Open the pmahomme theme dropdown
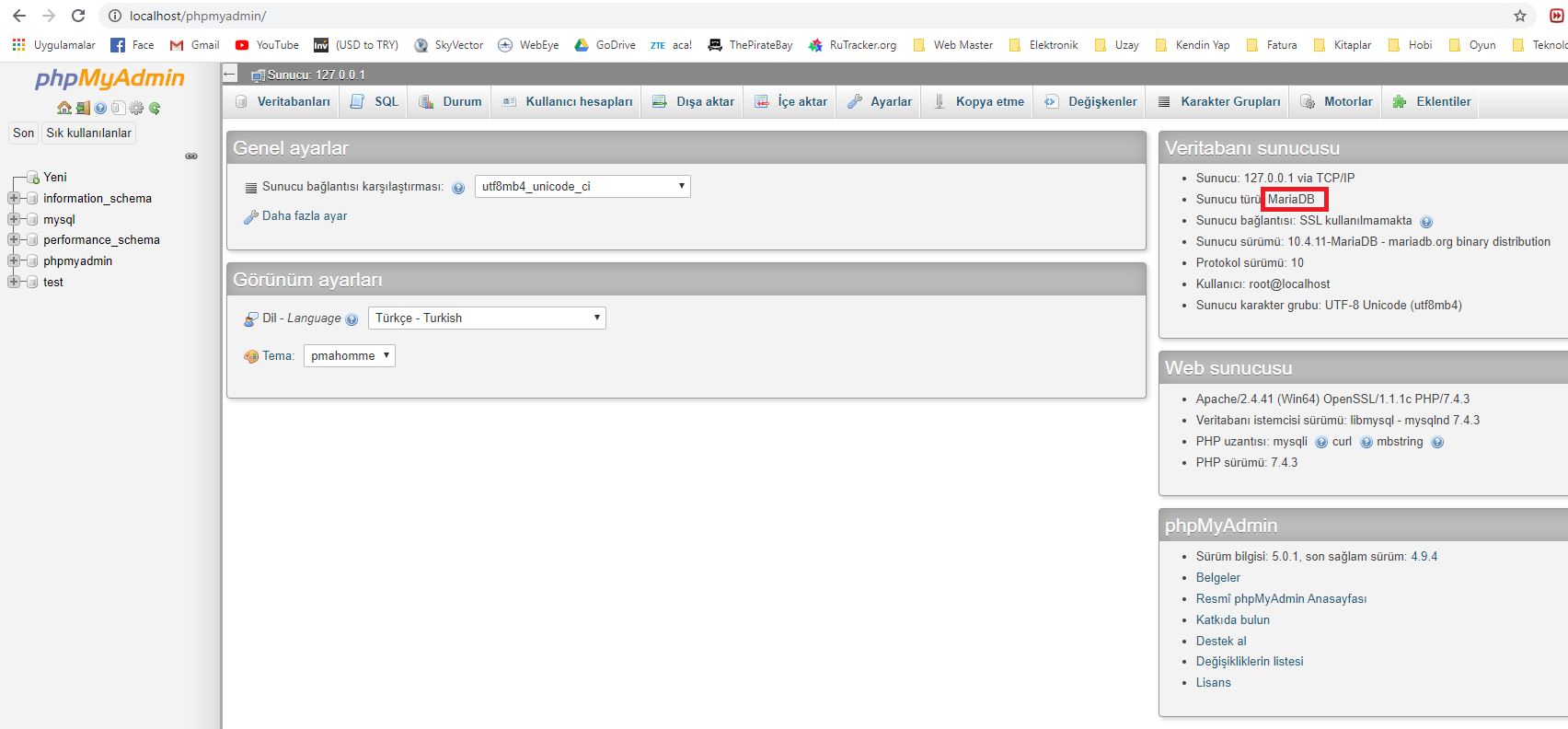 (x=350, y=355)
